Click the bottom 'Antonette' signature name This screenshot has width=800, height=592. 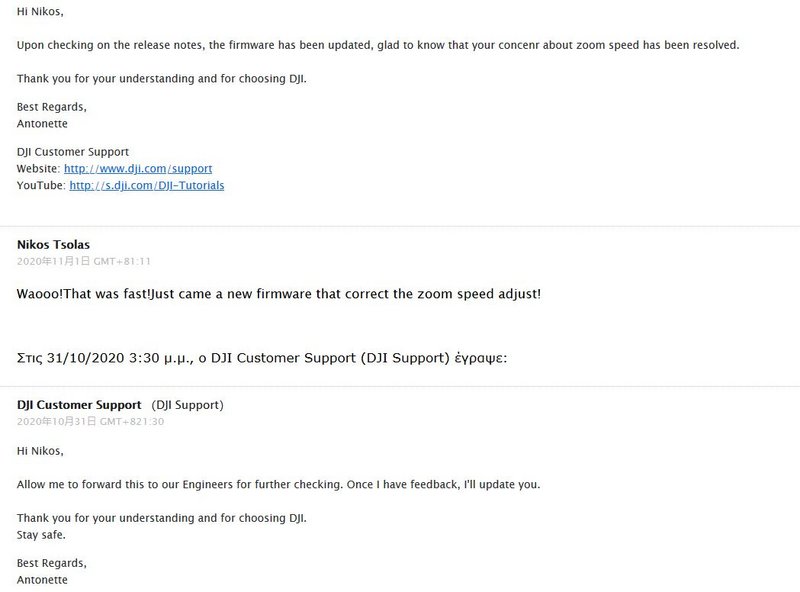pos(42,580)
